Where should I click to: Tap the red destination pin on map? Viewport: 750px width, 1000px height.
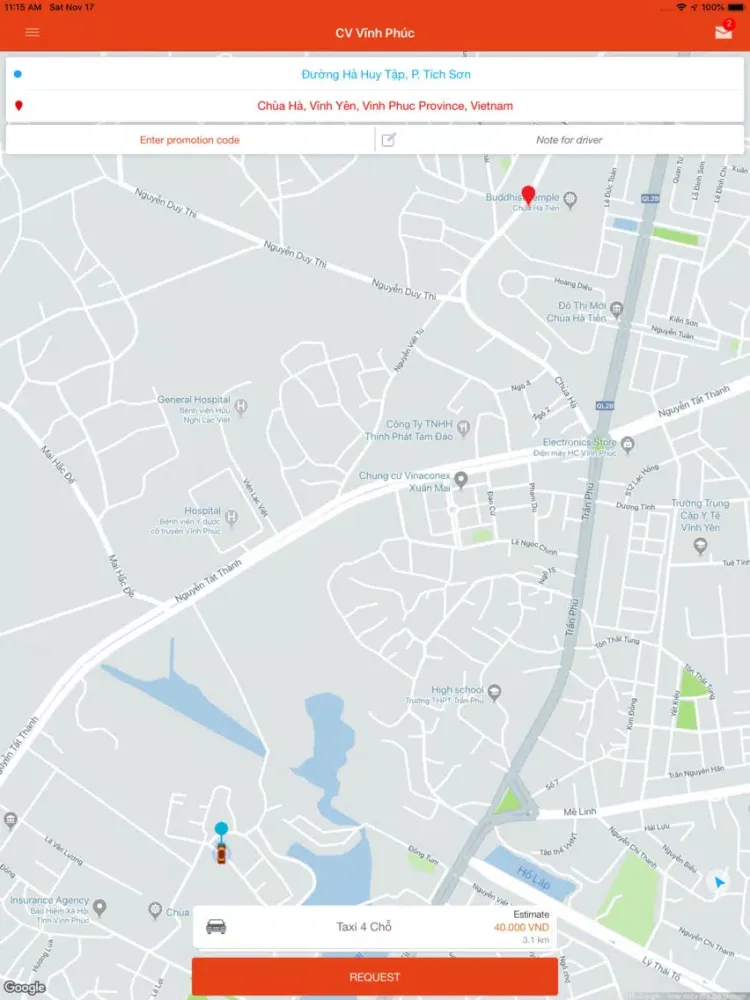pyautogui.click(x=528, y=194)
